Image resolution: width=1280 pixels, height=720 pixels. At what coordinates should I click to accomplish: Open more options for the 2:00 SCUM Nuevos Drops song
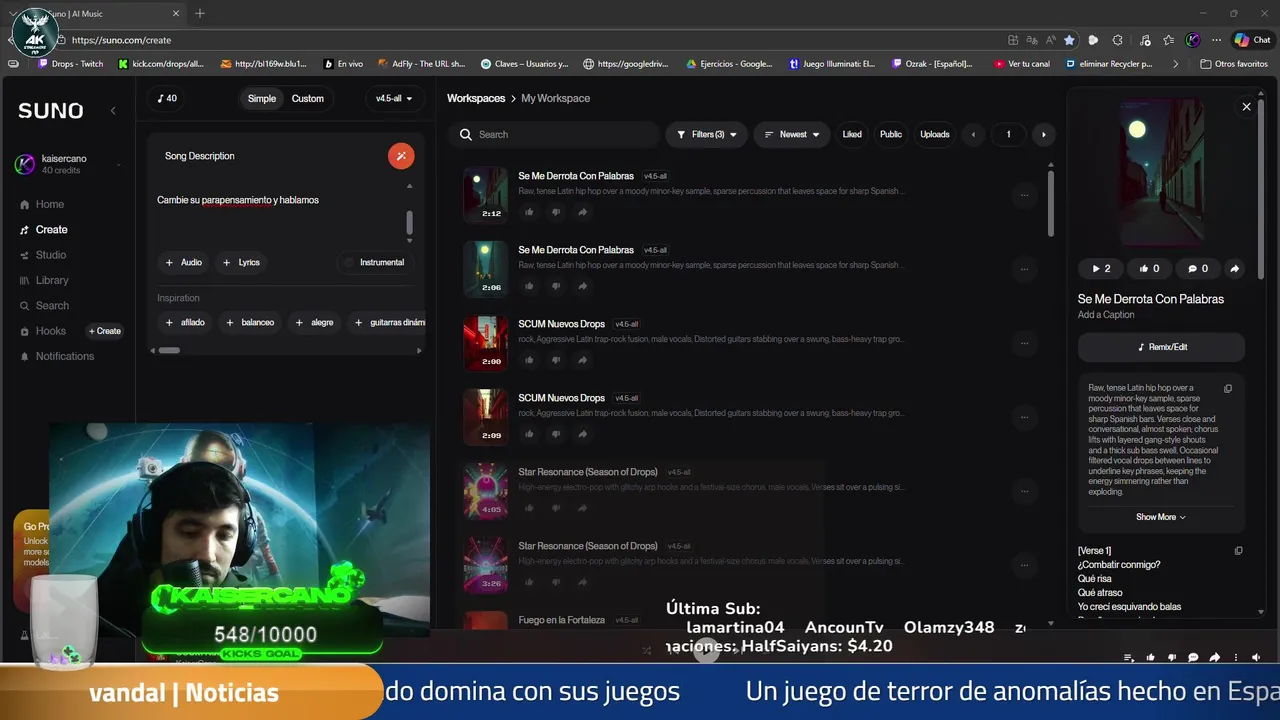click(1024, 343)
